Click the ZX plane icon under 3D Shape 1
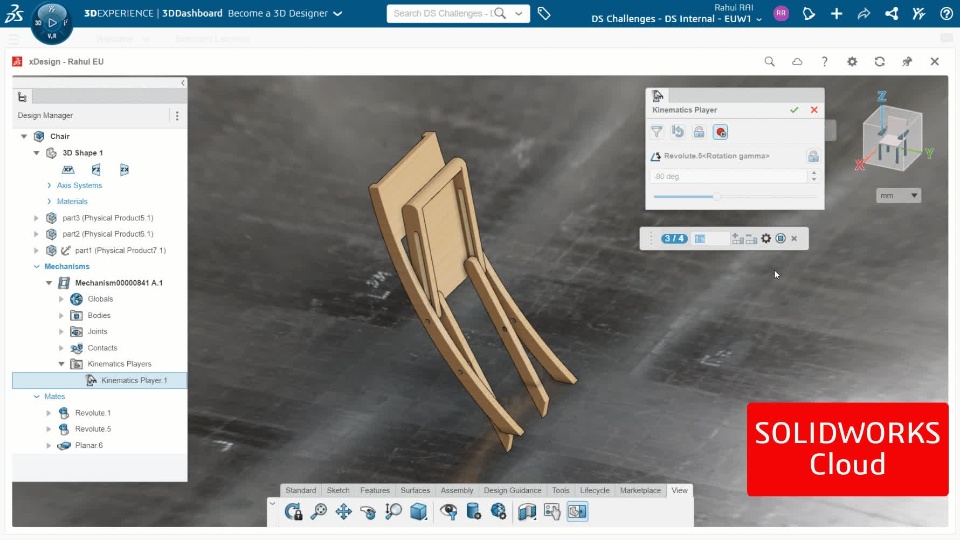This screenshot has width=960, height=540. [124, 170]
